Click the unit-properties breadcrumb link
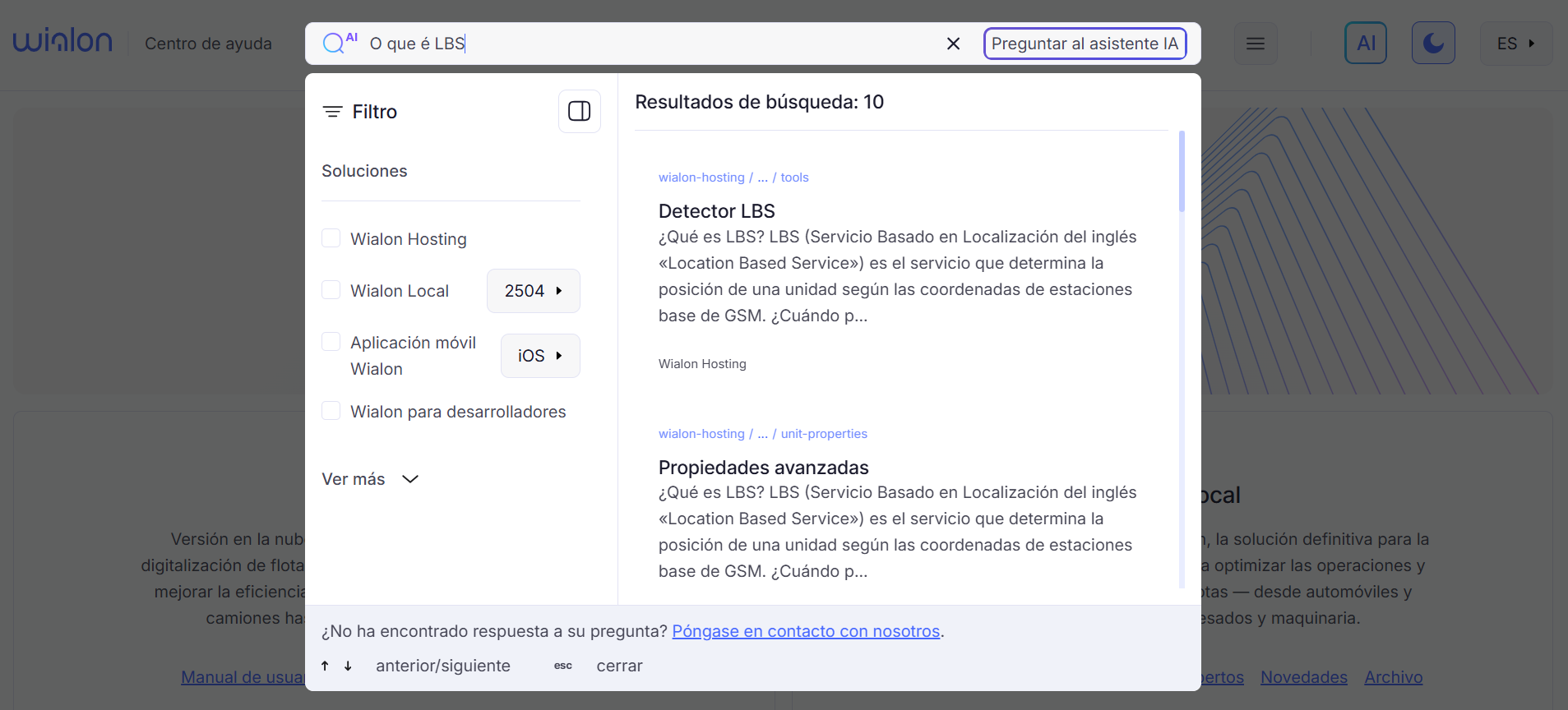This screenshot has height=710, width=1568. pos(824,434)
